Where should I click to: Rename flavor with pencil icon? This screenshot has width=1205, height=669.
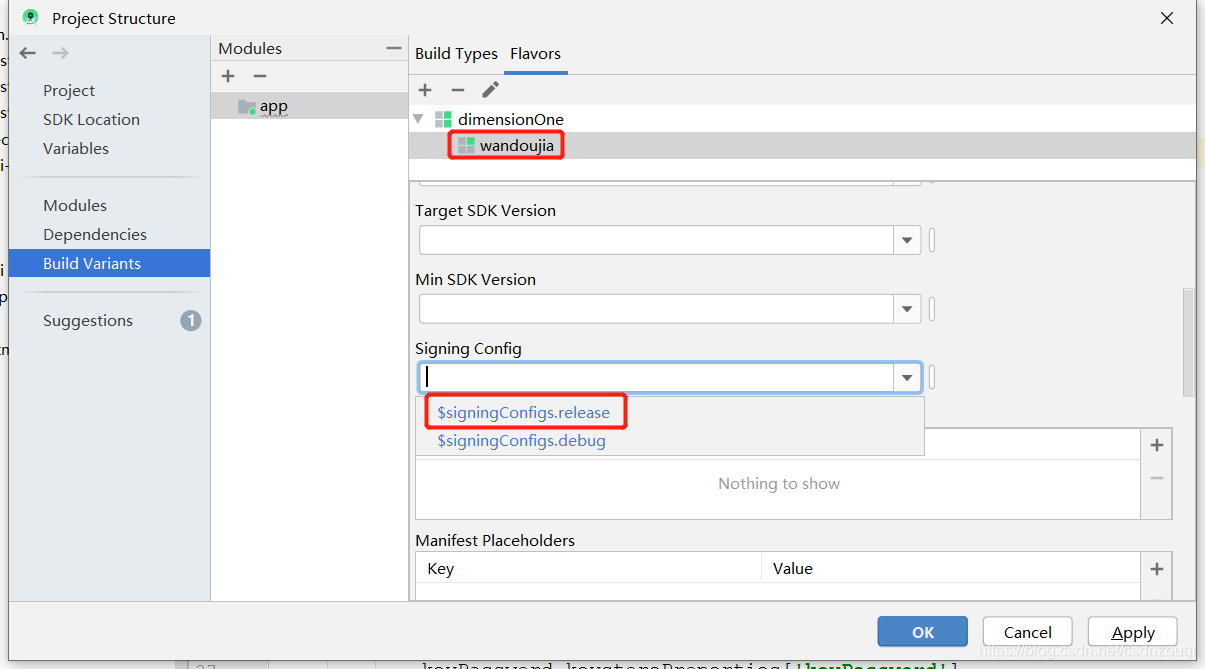tap(490, 90)
